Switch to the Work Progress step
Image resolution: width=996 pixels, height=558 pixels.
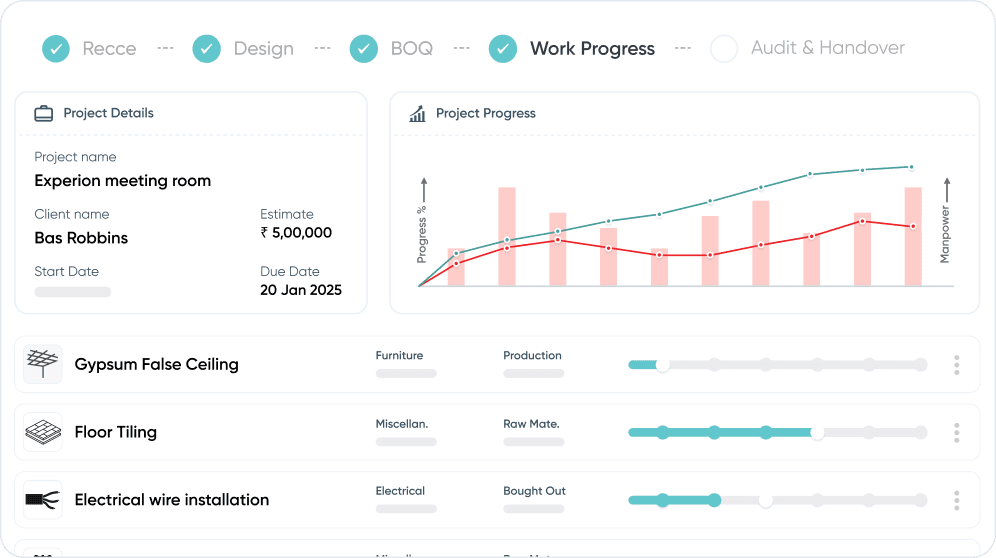coord(592,48)
